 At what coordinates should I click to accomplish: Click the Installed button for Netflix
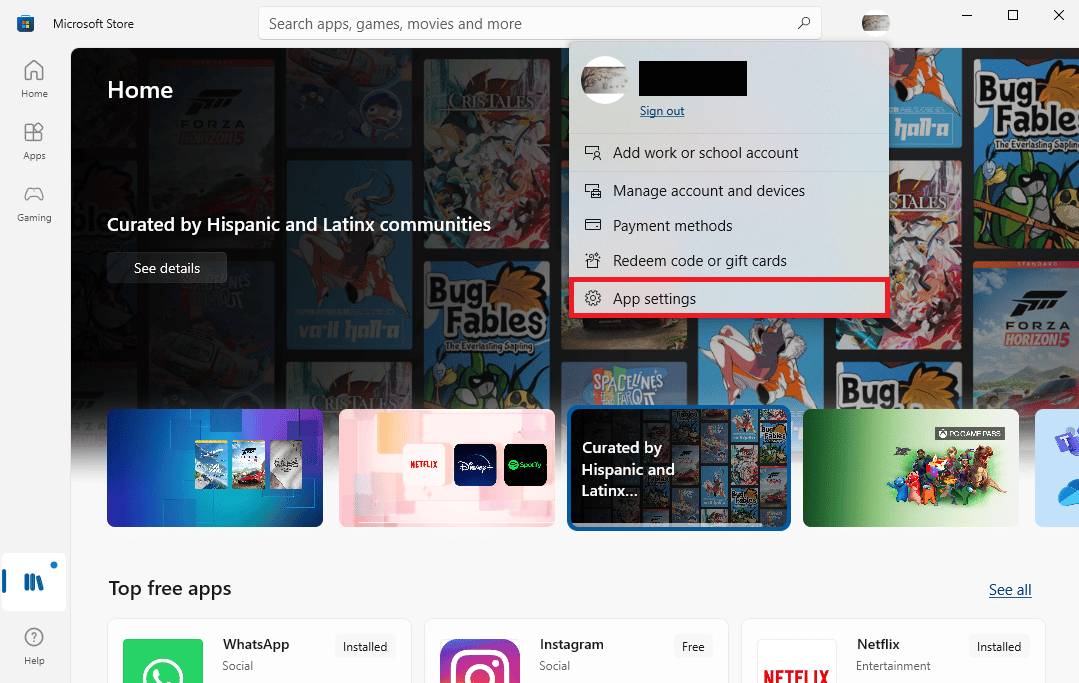tap(998, 647)
